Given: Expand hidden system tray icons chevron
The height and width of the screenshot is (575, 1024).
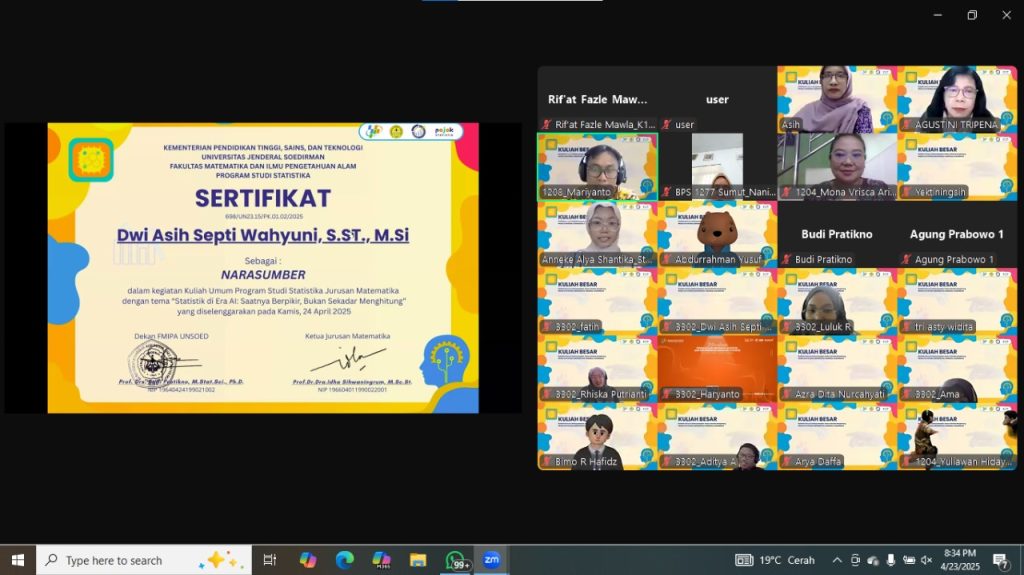Looking at the screenshot, I should 837,560.
